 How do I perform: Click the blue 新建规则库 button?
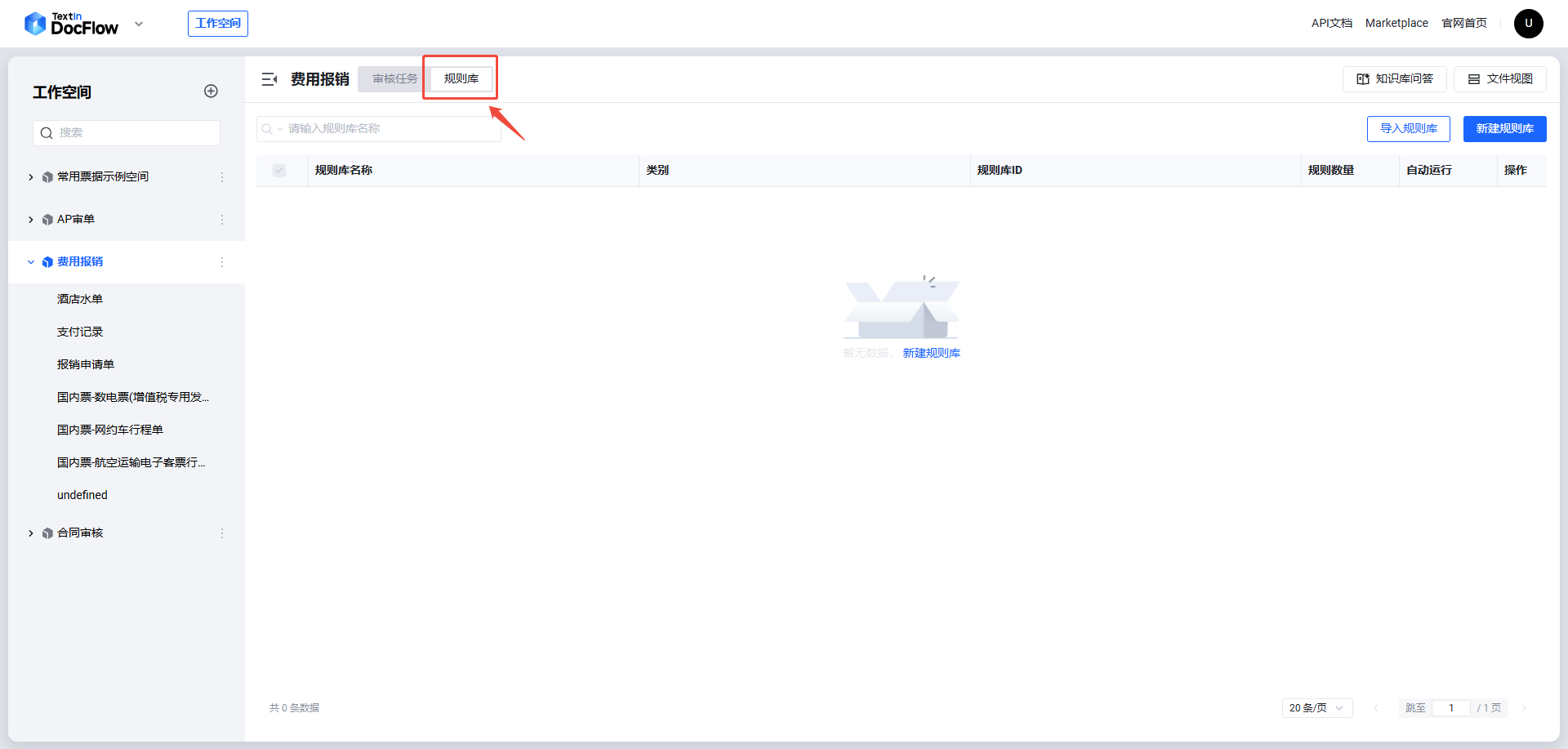click(1505, 129)
